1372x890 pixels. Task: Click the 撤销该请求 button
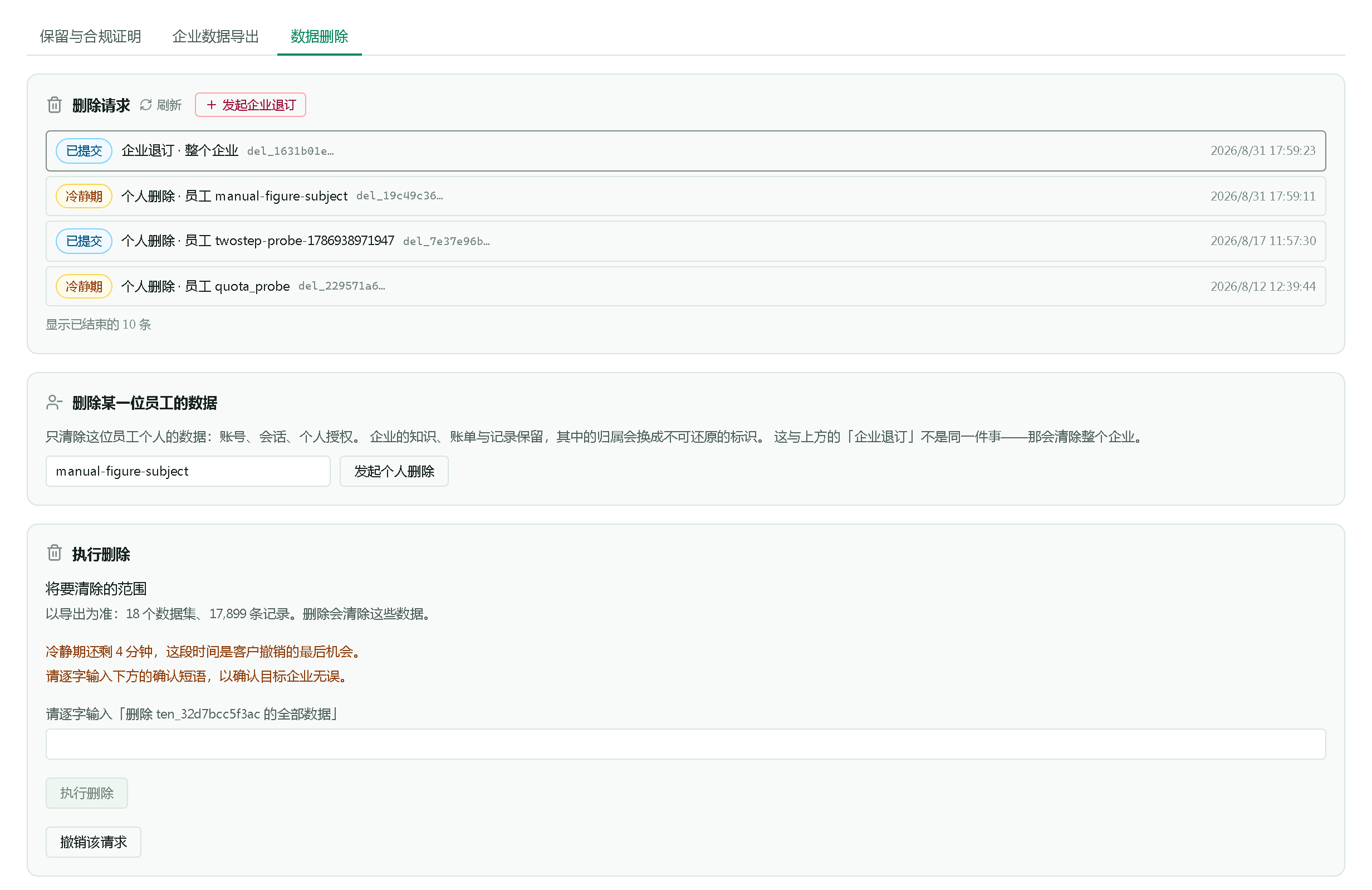pyautogui.click(x=94, y=842)
